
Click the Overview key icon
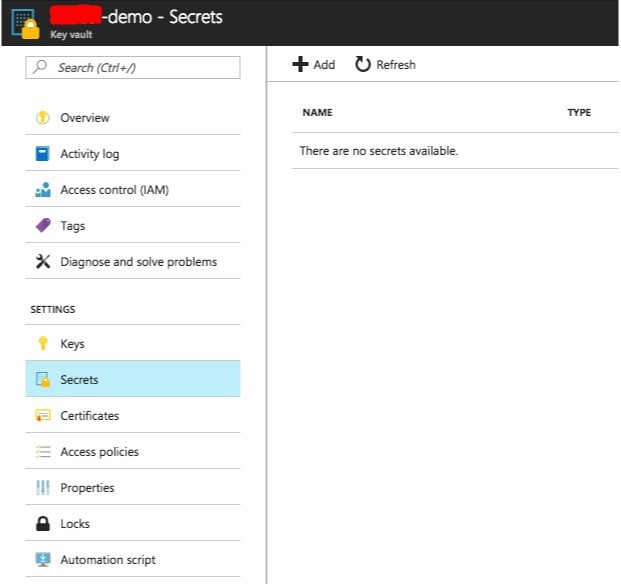43,118
